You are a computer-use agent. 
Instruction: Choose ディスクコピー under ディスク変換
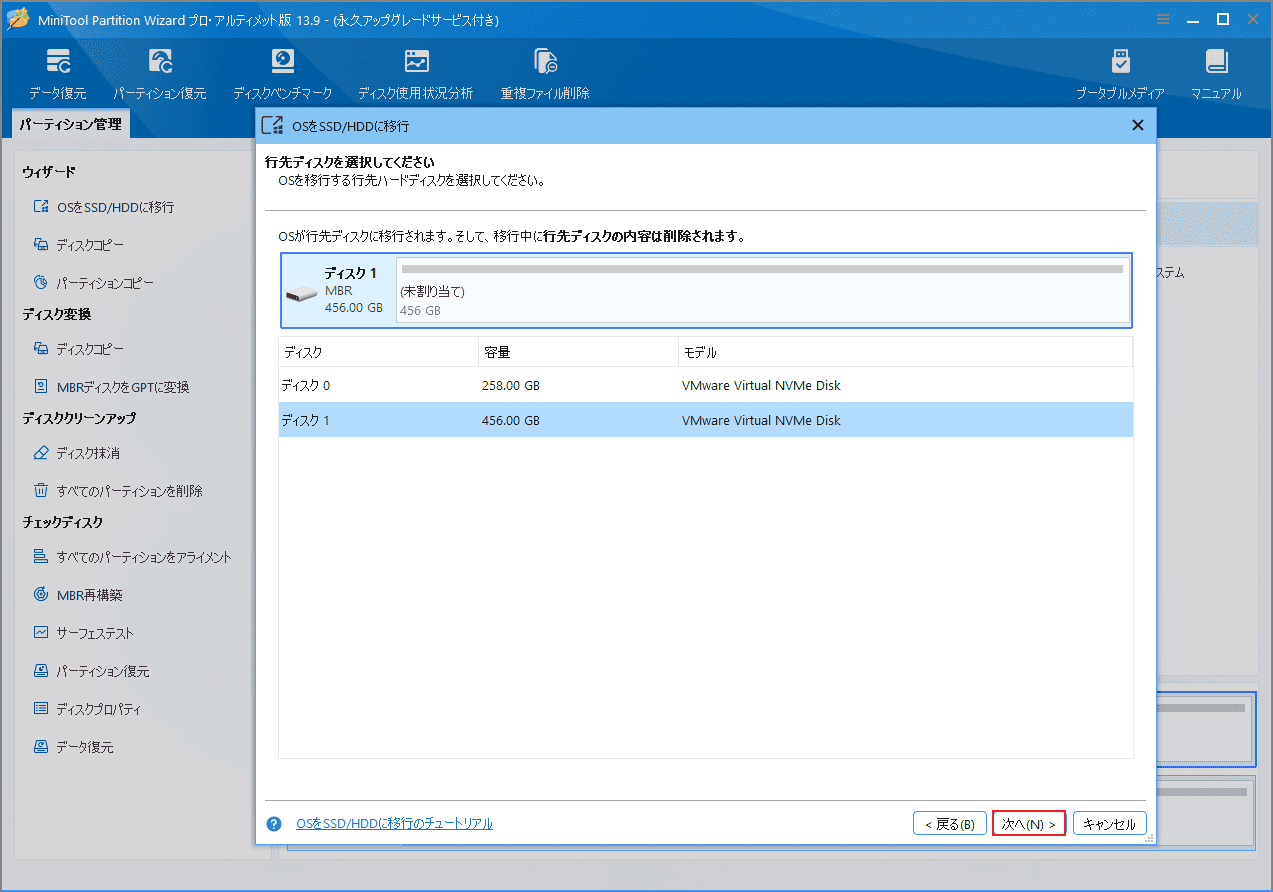[79, 349]
